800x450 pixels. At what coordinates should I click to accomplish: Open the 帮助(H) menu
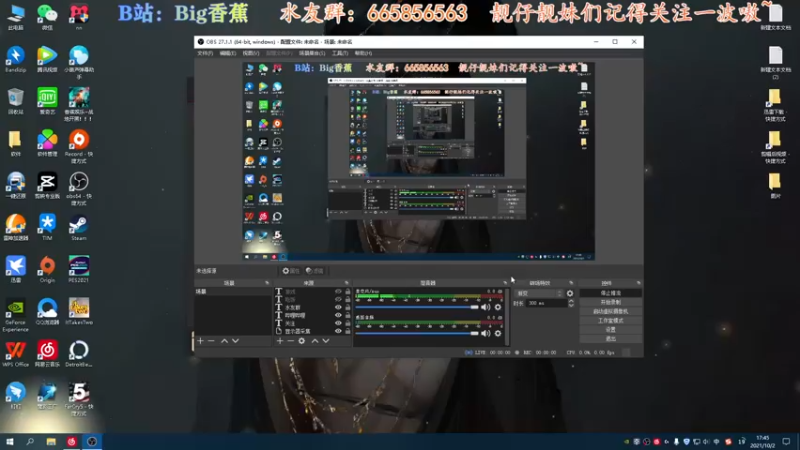363,53
